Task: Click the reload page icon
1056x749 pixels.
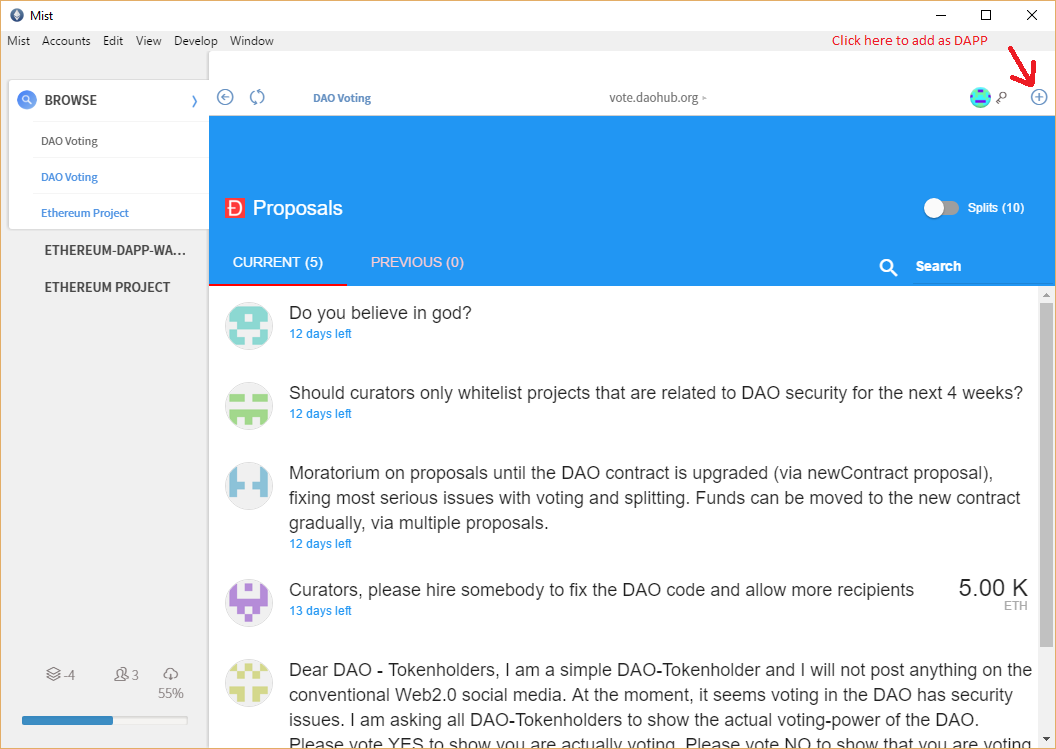Action: point(257,98)
